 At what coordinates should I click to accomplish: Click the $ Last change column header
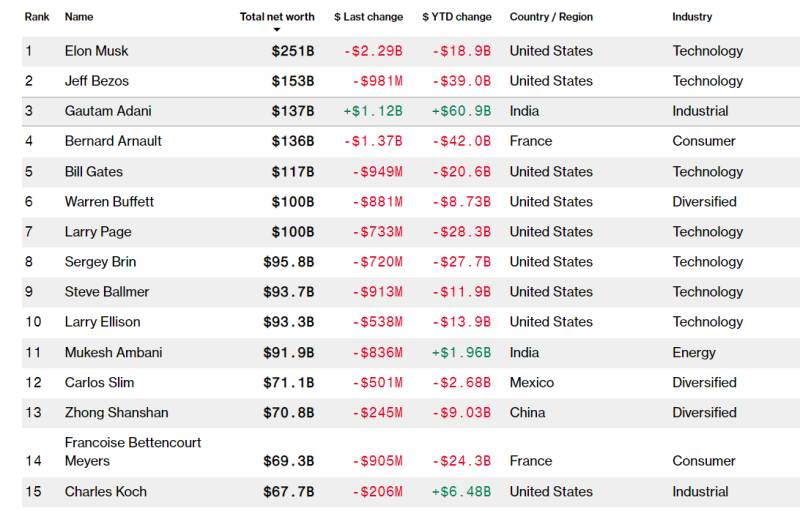[x=368, y=17]
